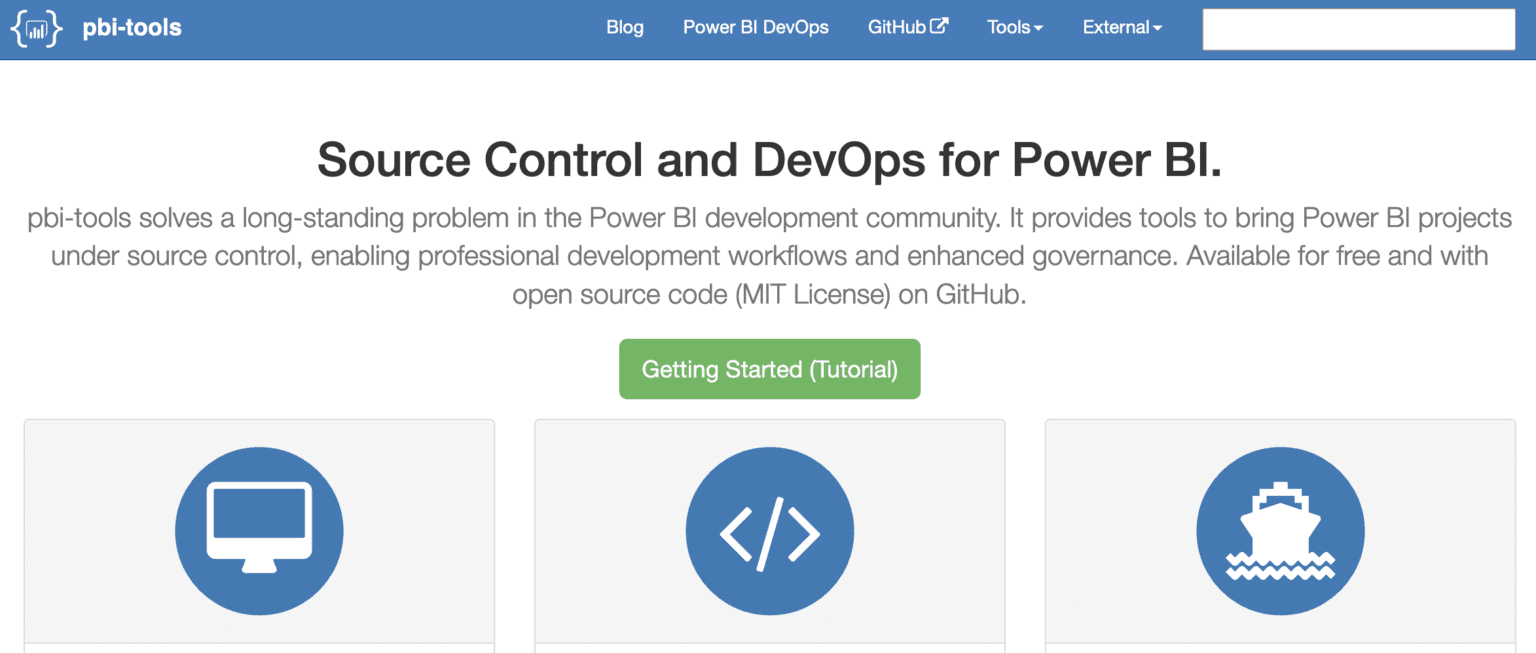Image resolution: width=1536 pixels, height=653 pixels.
Task: Select the desktop monitor feature icon
Action: (259, 530)
